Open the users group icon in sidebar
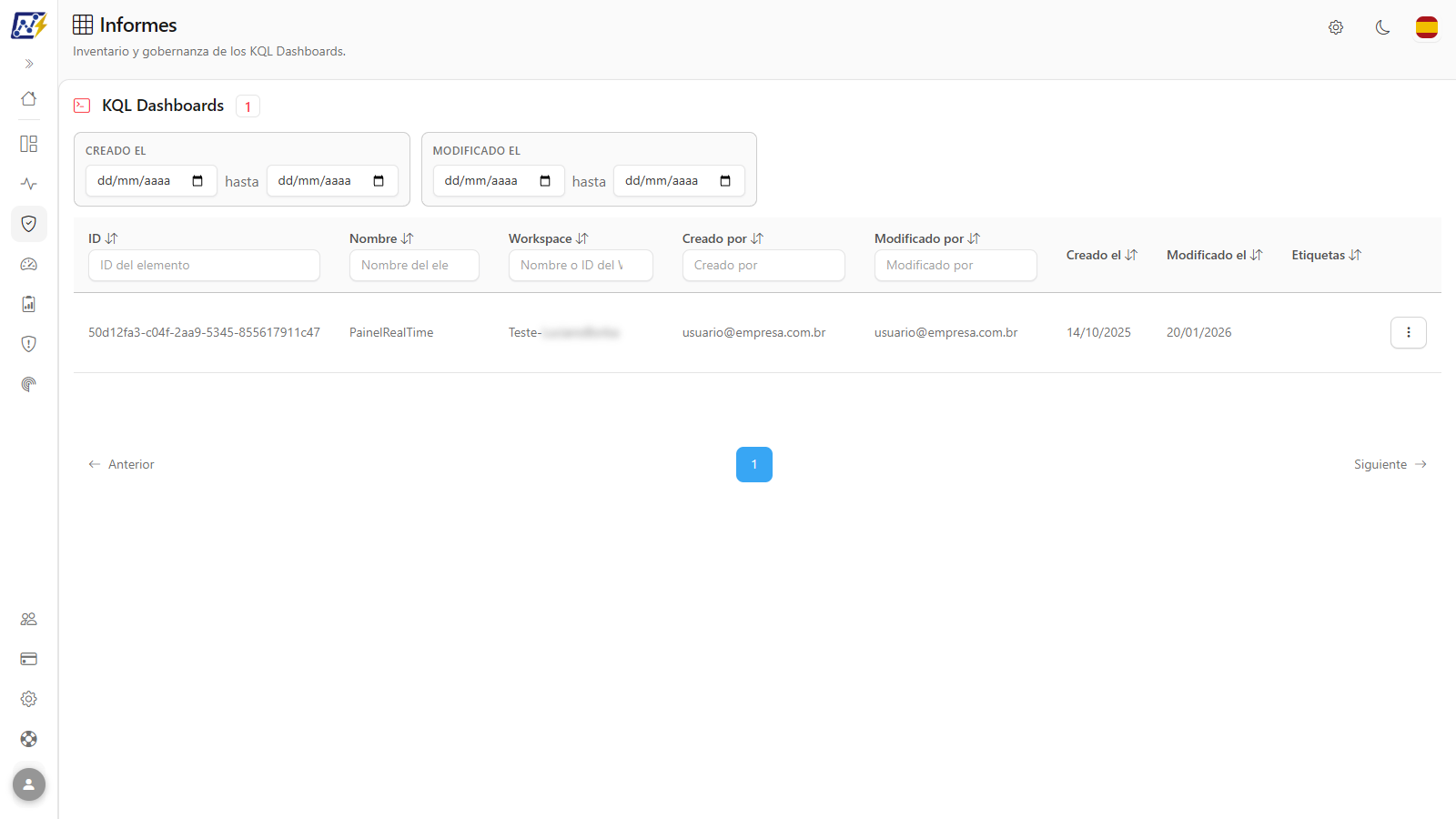The image size is (1456, 819). (x=29, y=619)
